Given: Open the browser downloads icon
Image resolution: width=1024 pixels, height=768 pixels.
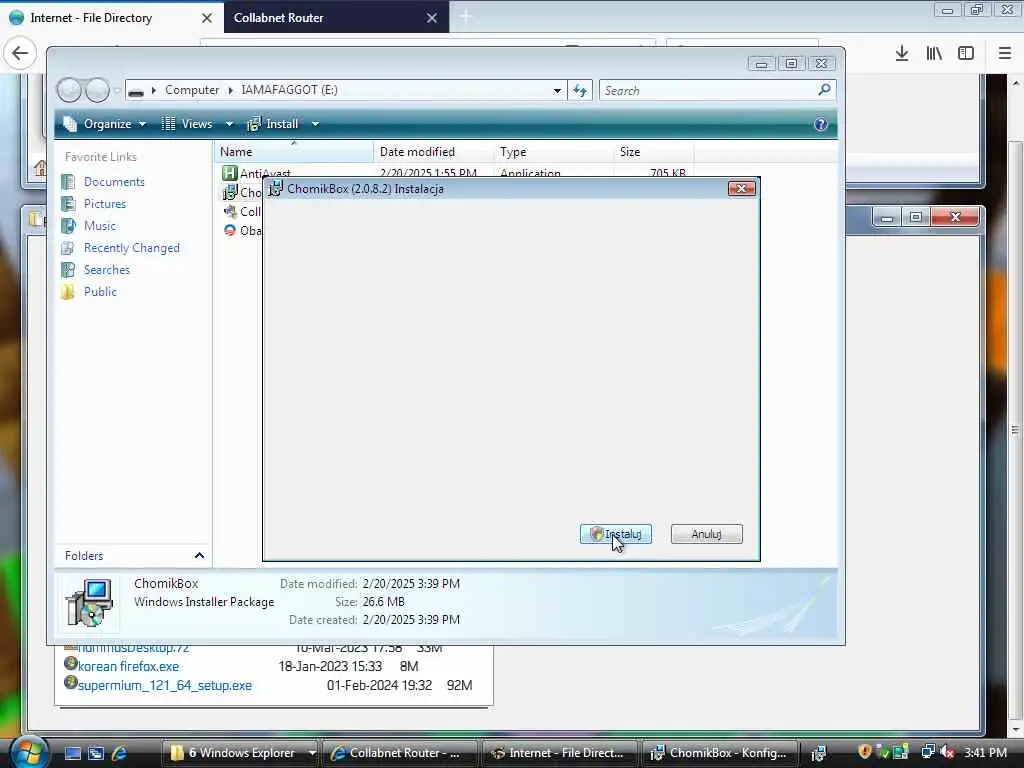Looking at the screenshot, I should pyautogui.click(x=901, y=53).
